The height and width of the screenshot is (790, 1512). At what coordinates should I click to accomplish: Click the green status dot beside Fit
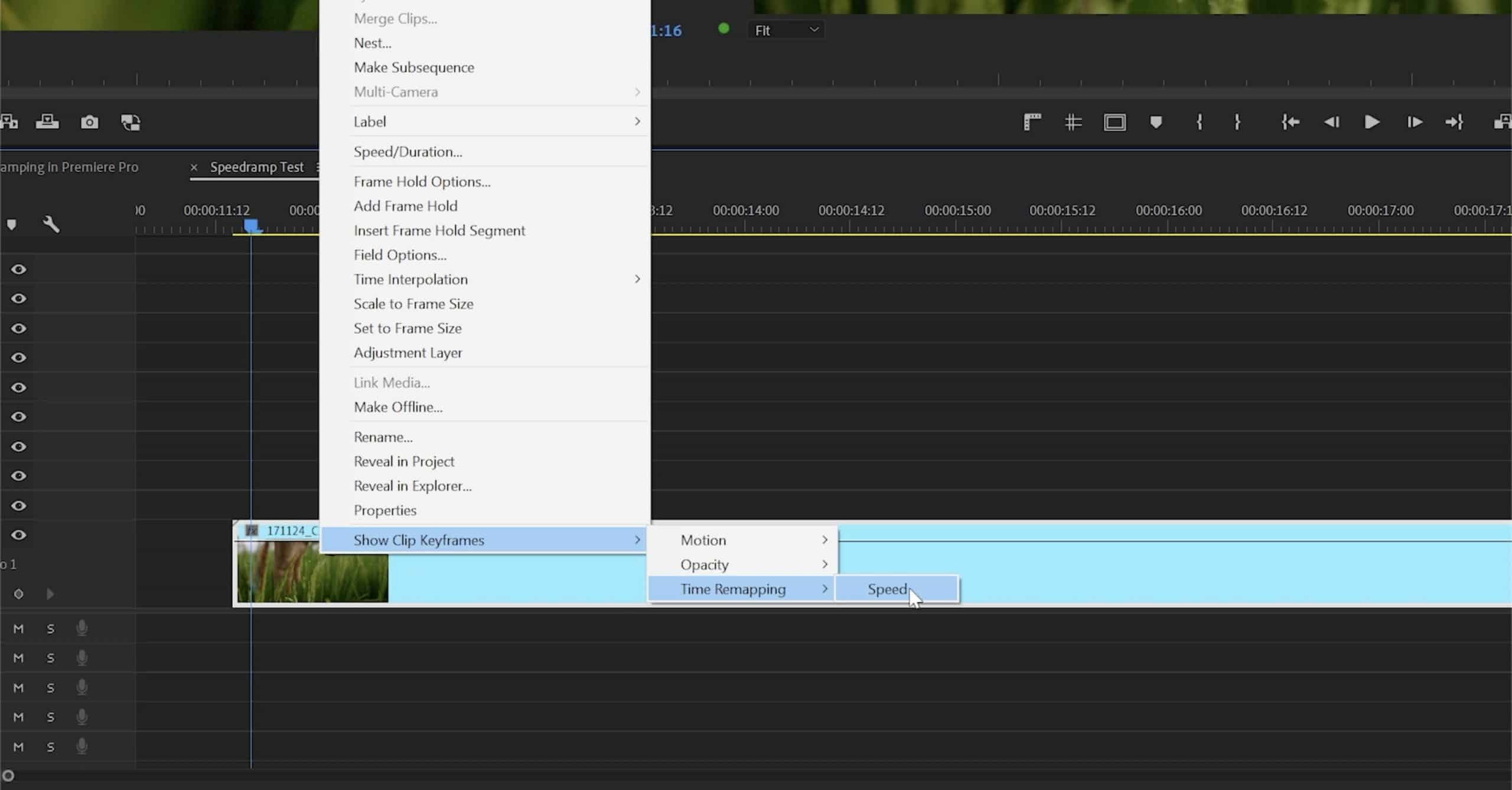[724, 28]
